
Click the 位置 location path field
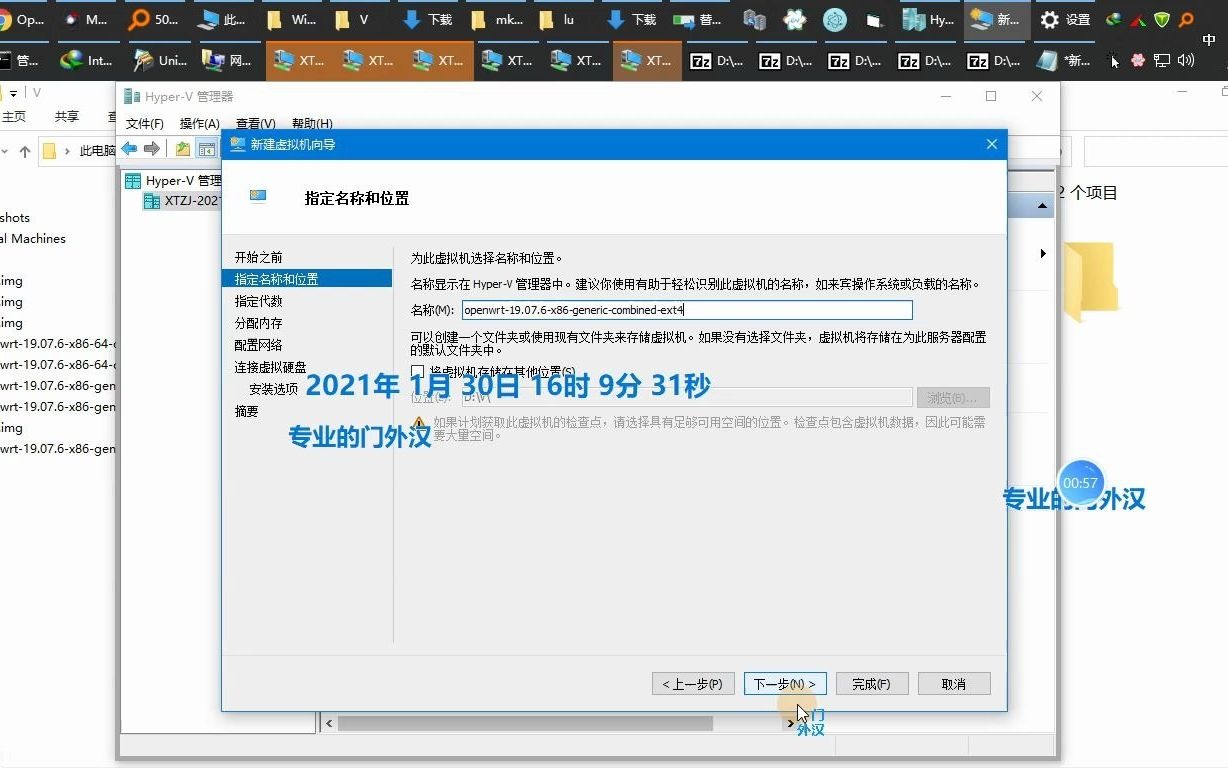[687, 397]
